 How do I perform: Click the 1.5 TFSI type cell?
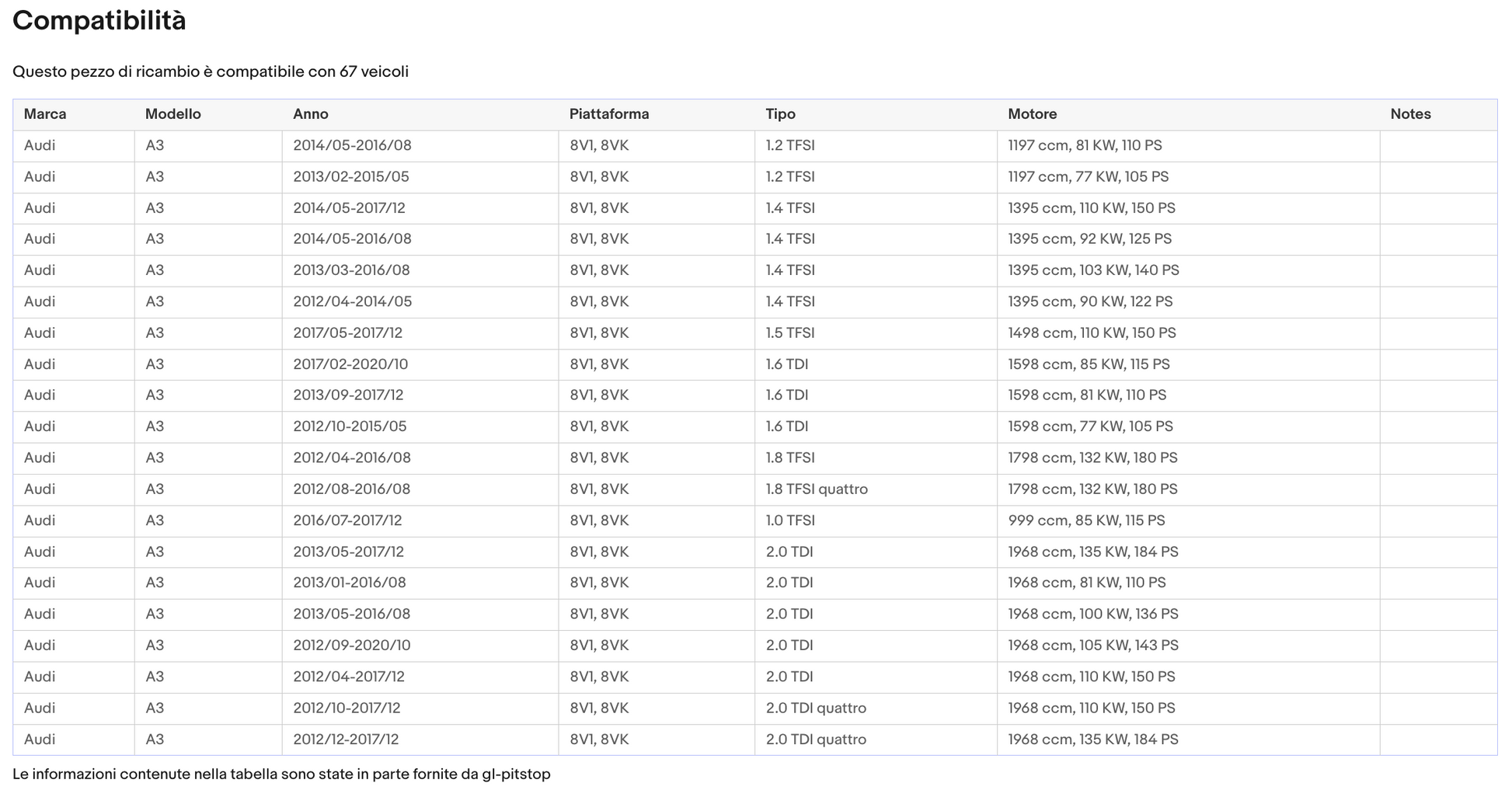click(789, 333)
